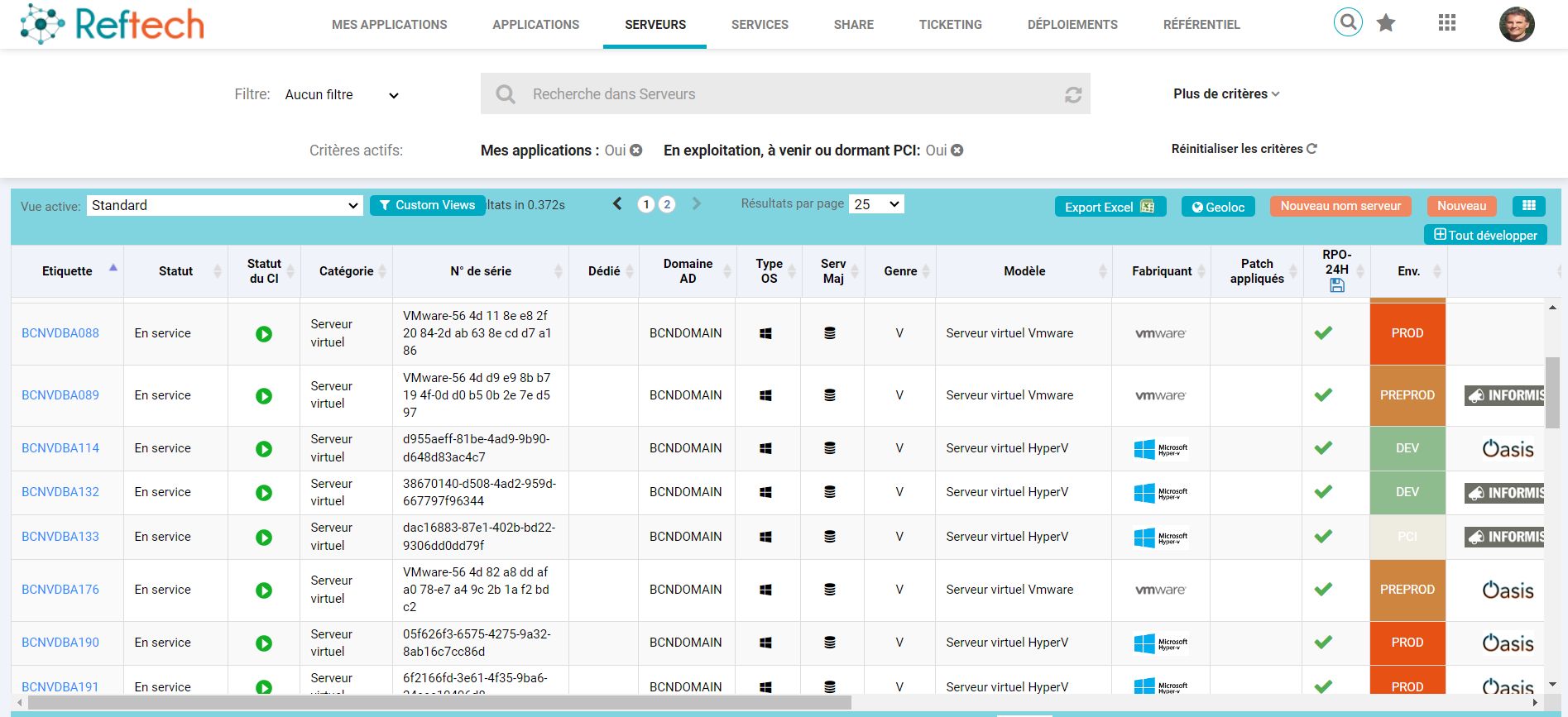
Task: Open the apps grid launcher icon
Action: pyautogui.click(x=1446, y=23)
